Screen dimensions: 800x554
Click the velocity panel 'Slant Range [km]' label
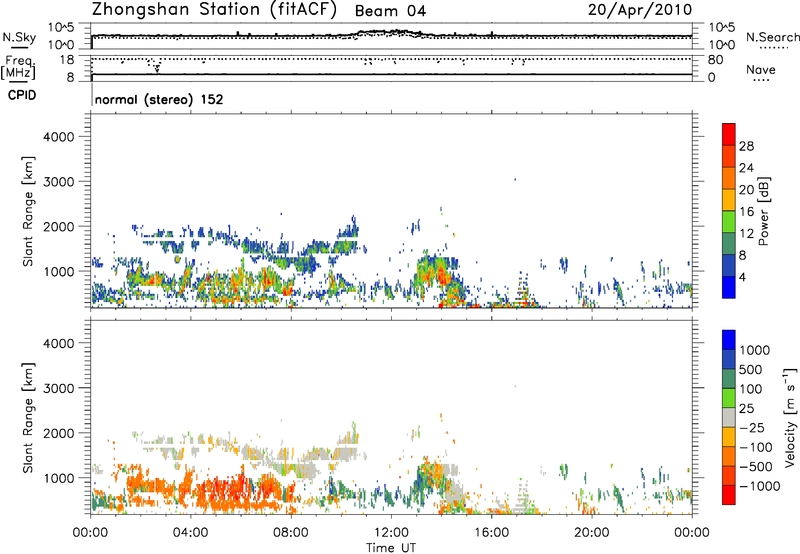[x=28, y=417]
